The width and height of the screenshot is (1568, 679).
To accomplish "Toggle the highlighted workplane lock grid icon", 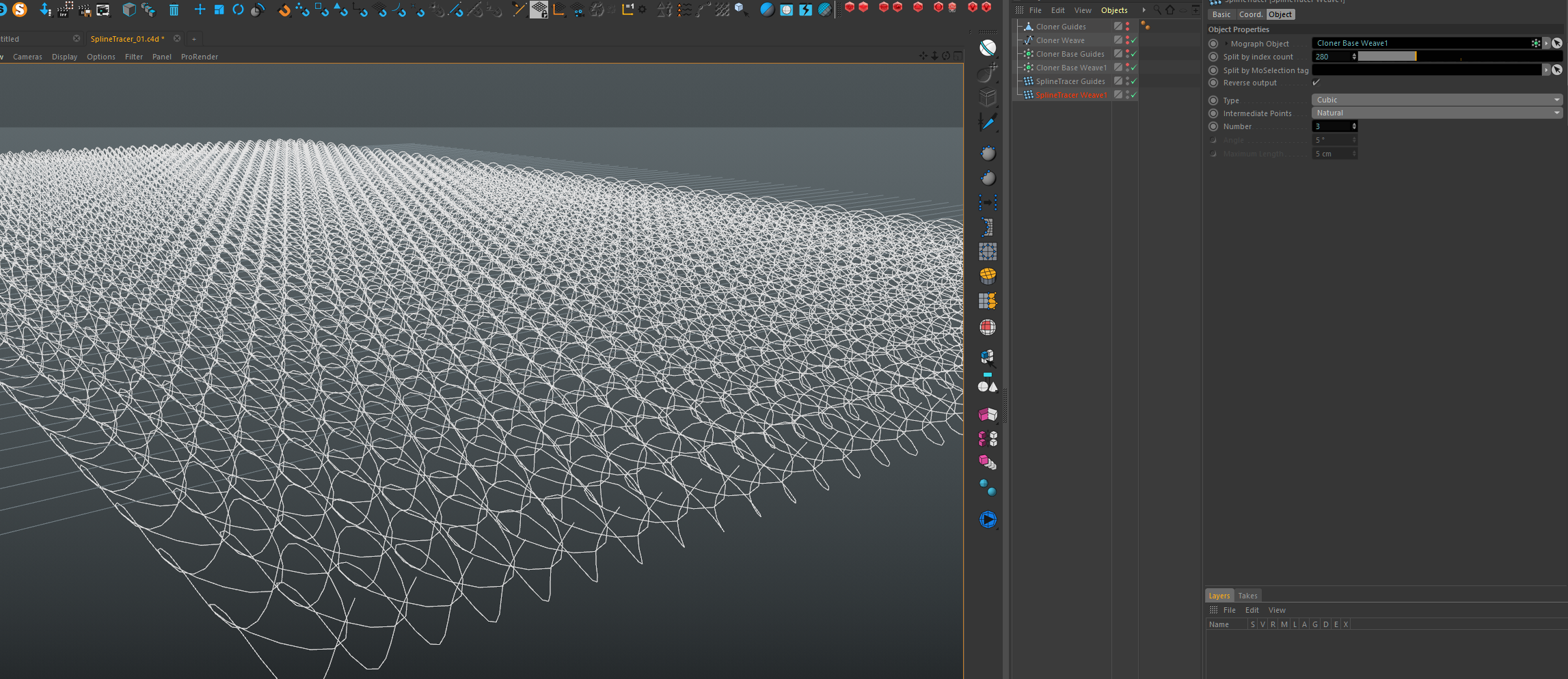I will pyautogui.click(x=539, y=10).
